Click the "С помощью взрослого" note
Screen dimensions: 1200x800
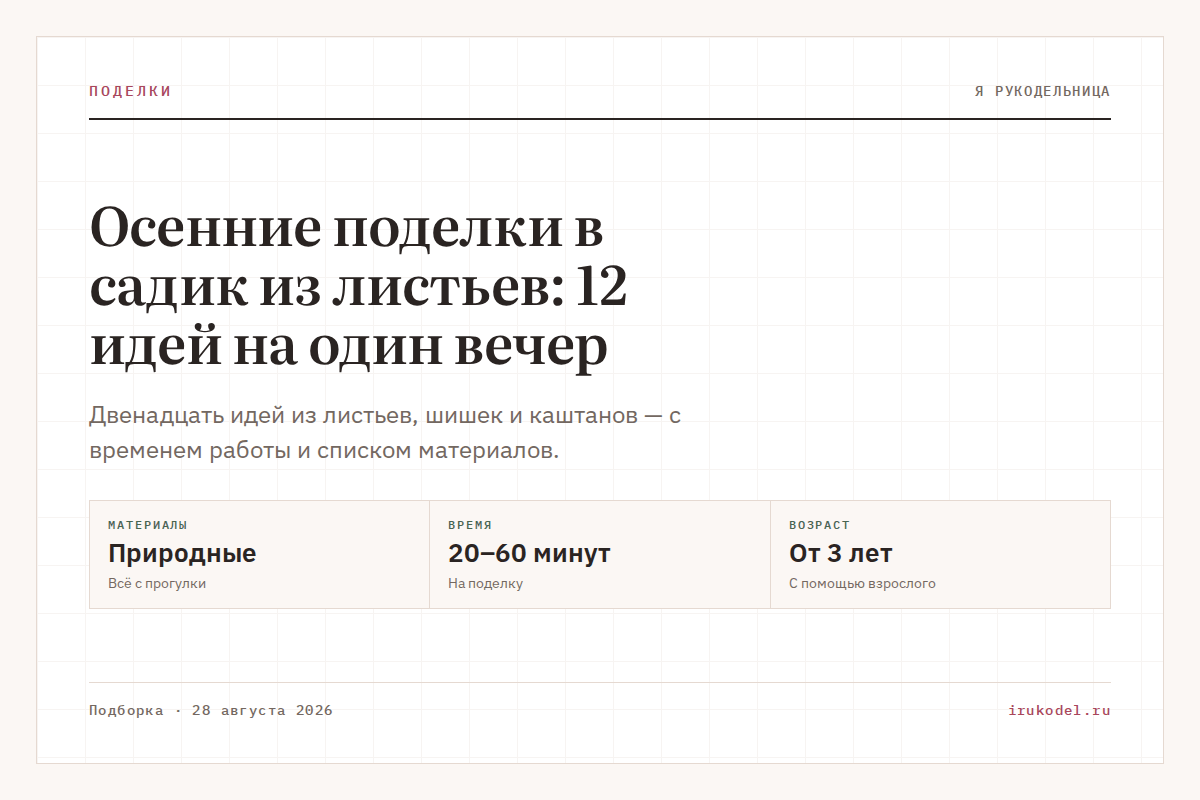(862, 583)
